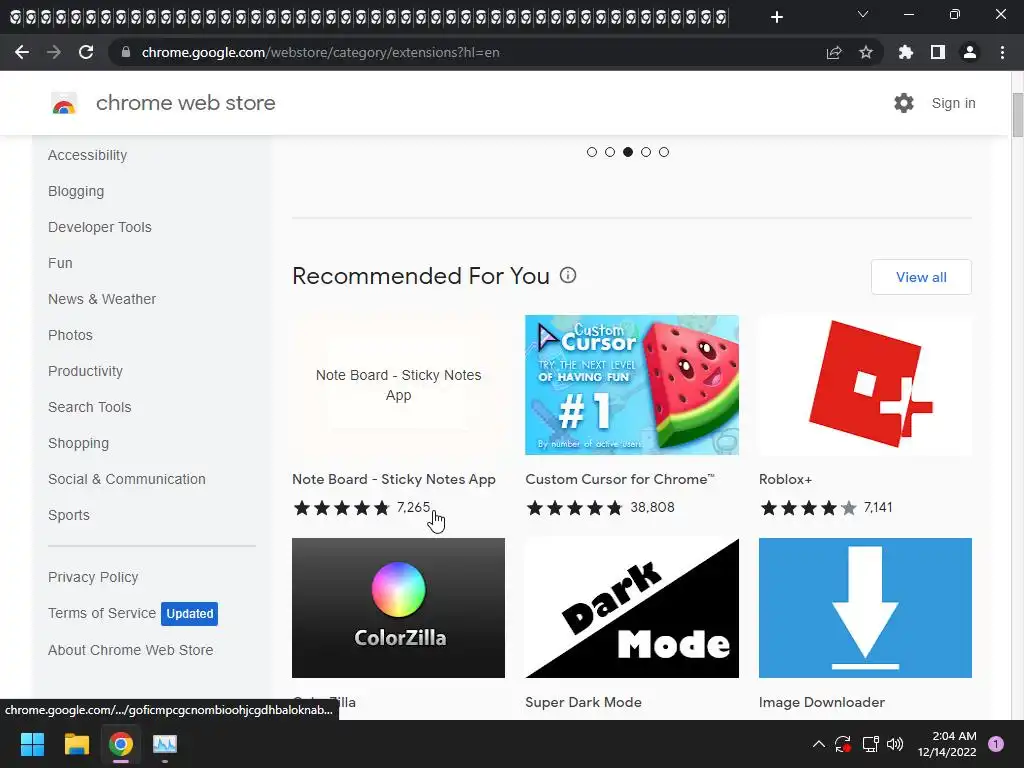Open the Developer Tools category
The image size is (1024, 768).
[x=100, y=227]
